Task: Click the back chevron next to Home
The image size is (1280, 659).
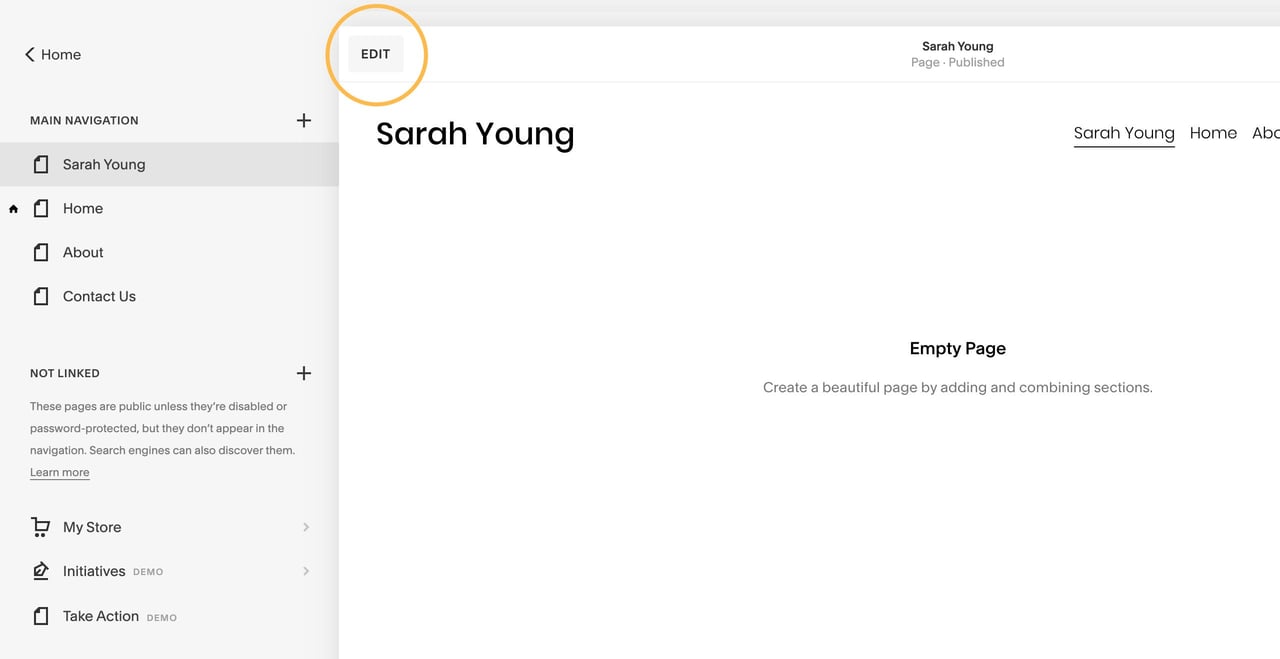Action: (29, 54)
